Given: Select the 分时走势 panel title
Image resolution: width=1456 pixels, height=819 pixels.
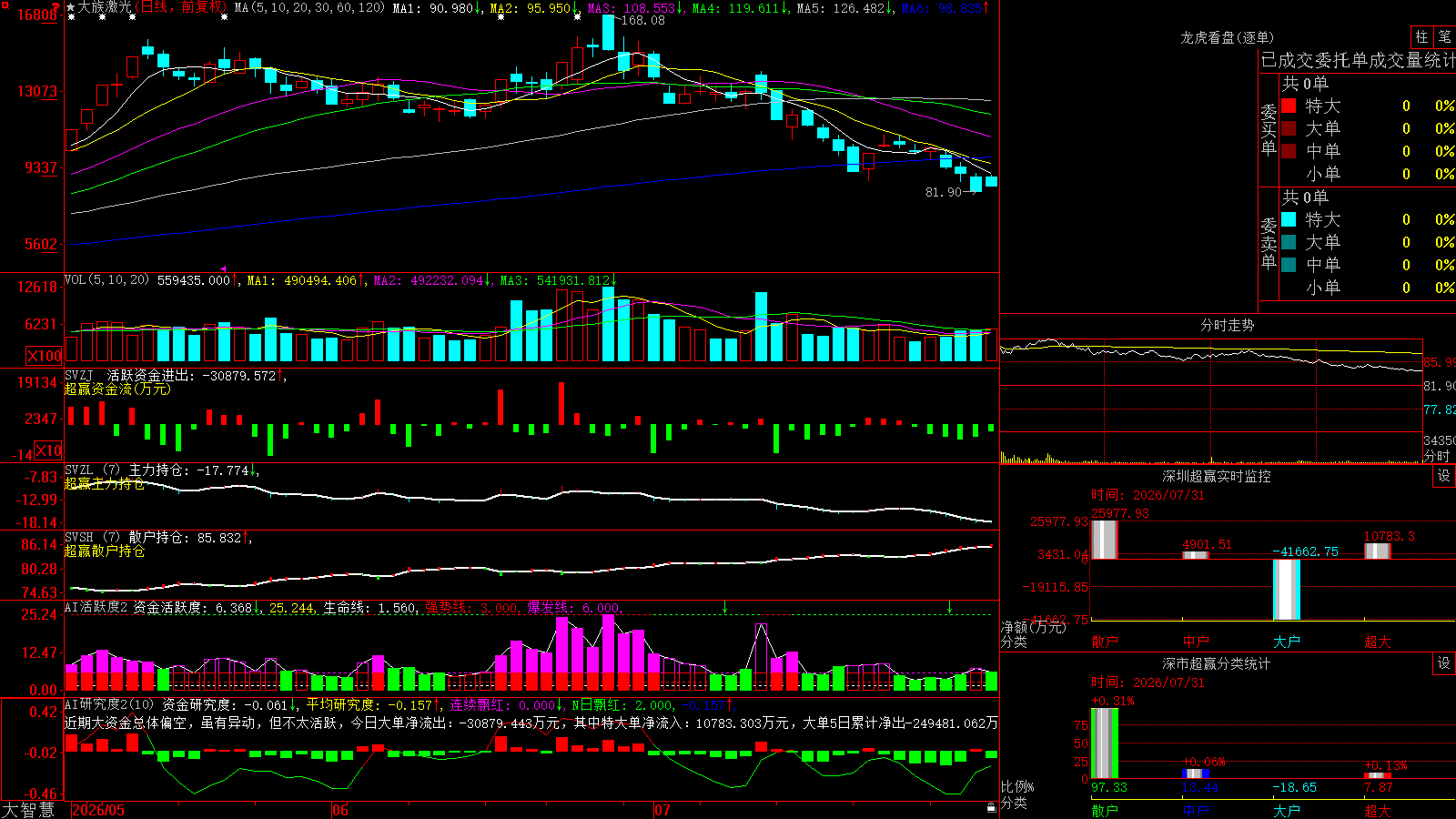Looking at the screenshot, I should pos(1228,325).
